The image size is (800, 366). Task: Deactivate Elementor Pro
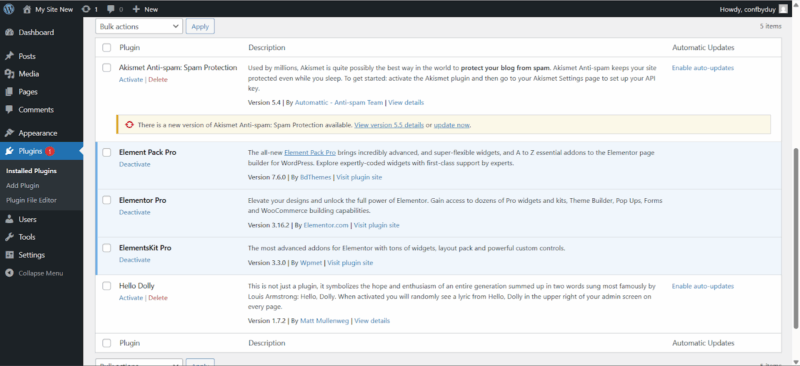click(x=135, y=212)
